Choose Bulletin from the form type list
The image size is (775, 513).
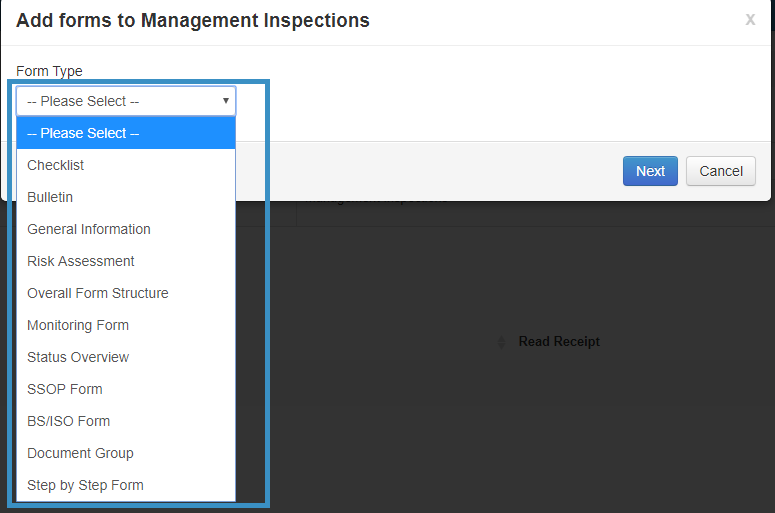tap(126, 197)
